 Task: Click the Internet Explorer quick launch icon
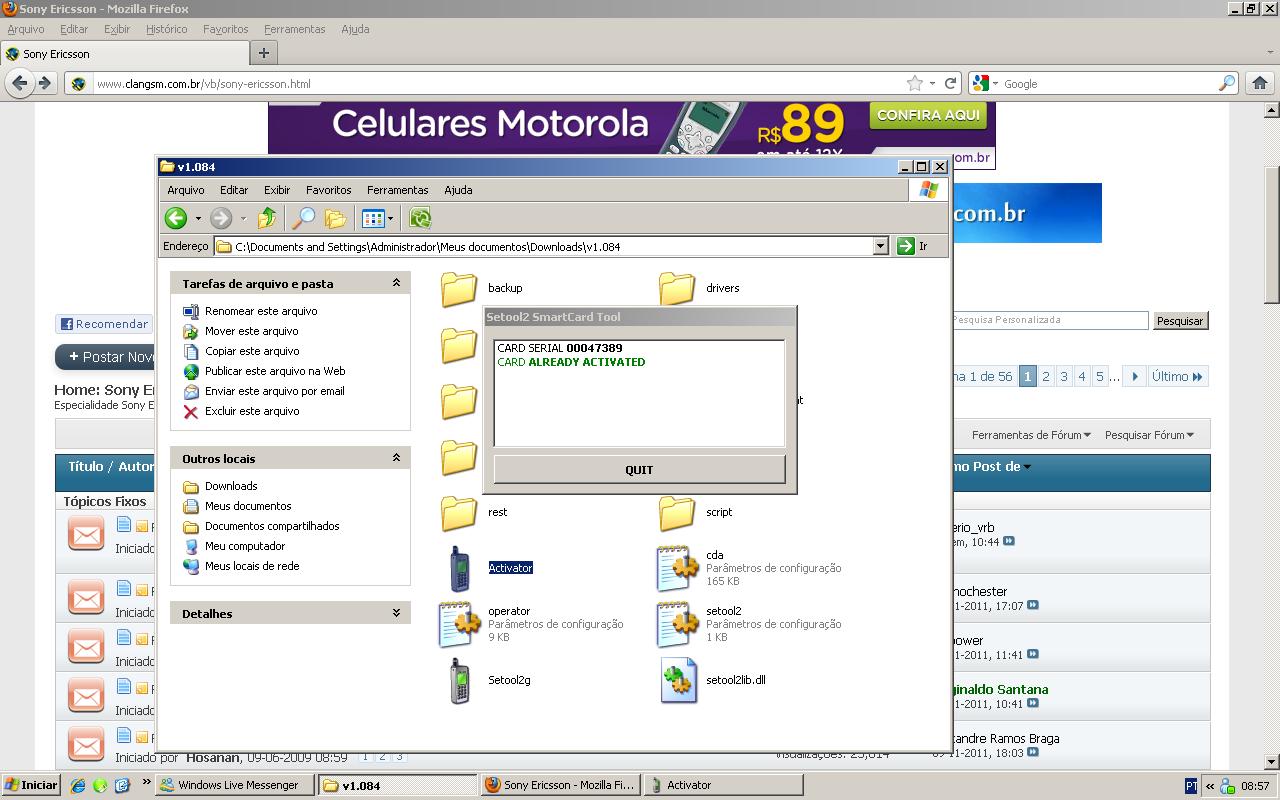[78, 785]
